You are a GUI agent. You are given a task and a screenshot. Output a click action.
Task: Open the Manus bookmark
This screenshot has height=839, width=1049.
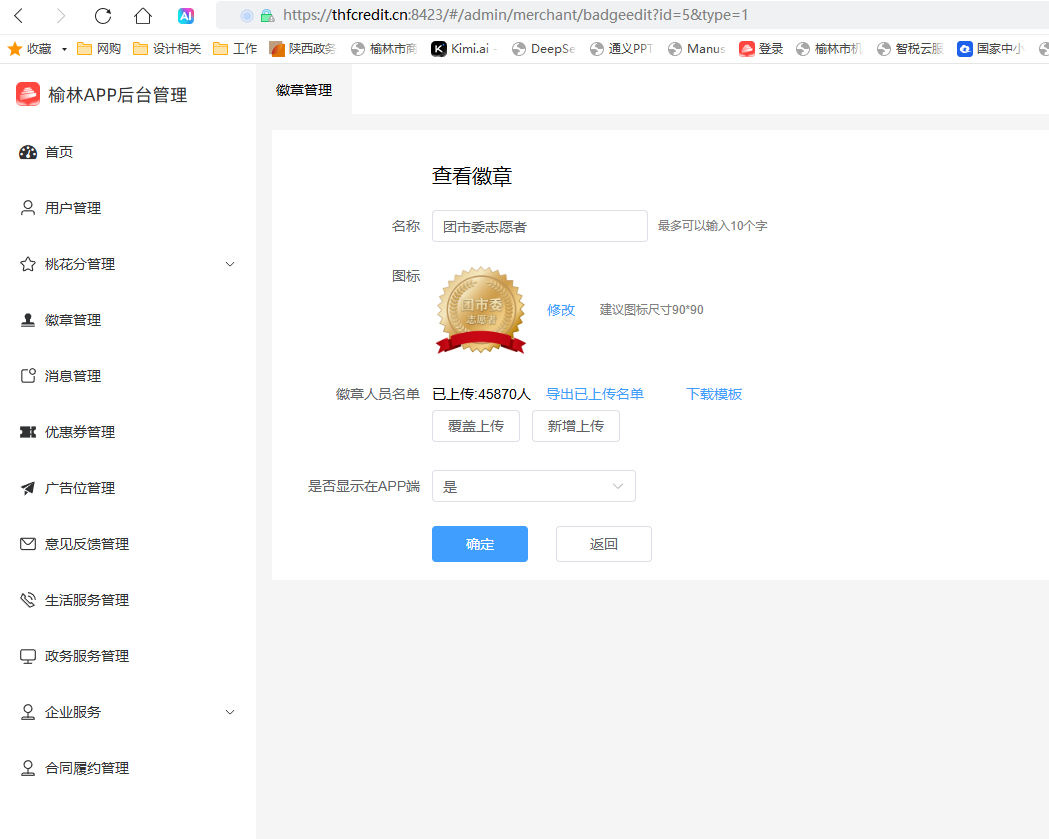696,49
